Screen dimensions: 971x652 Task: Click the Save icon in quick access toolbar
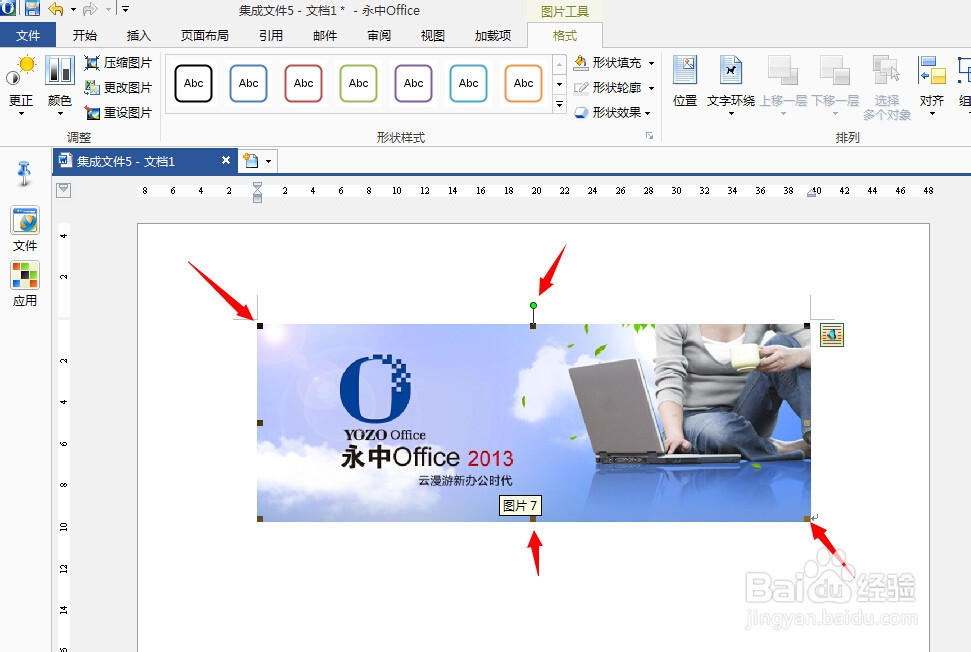(x=31, y=8)
